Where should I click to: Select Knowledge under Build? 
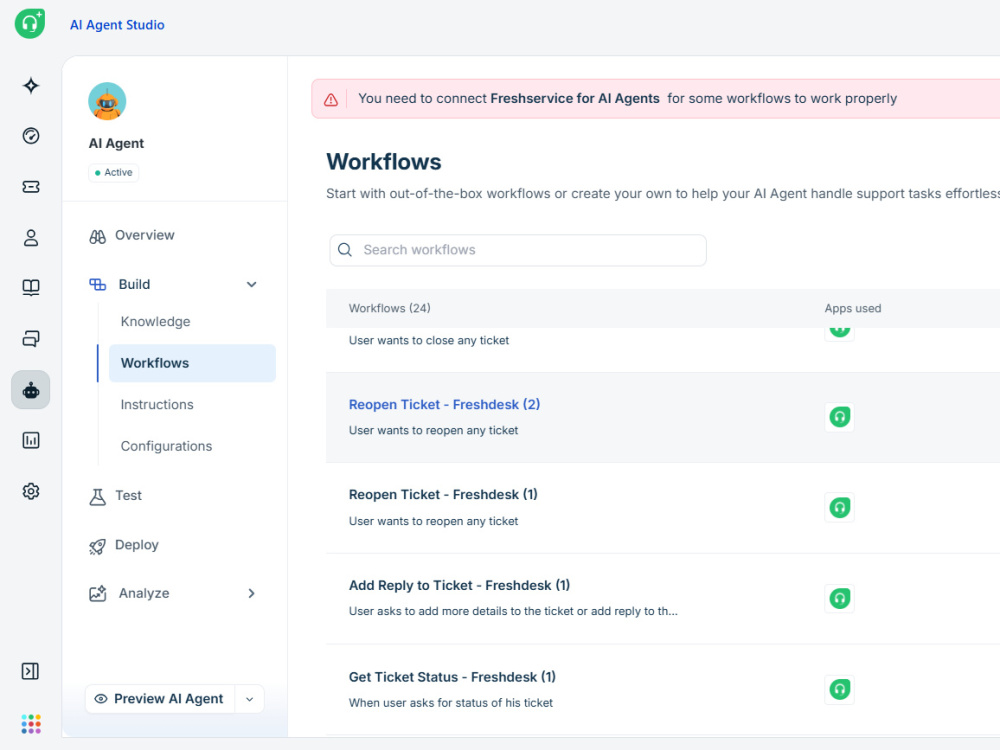coord(156,321)
